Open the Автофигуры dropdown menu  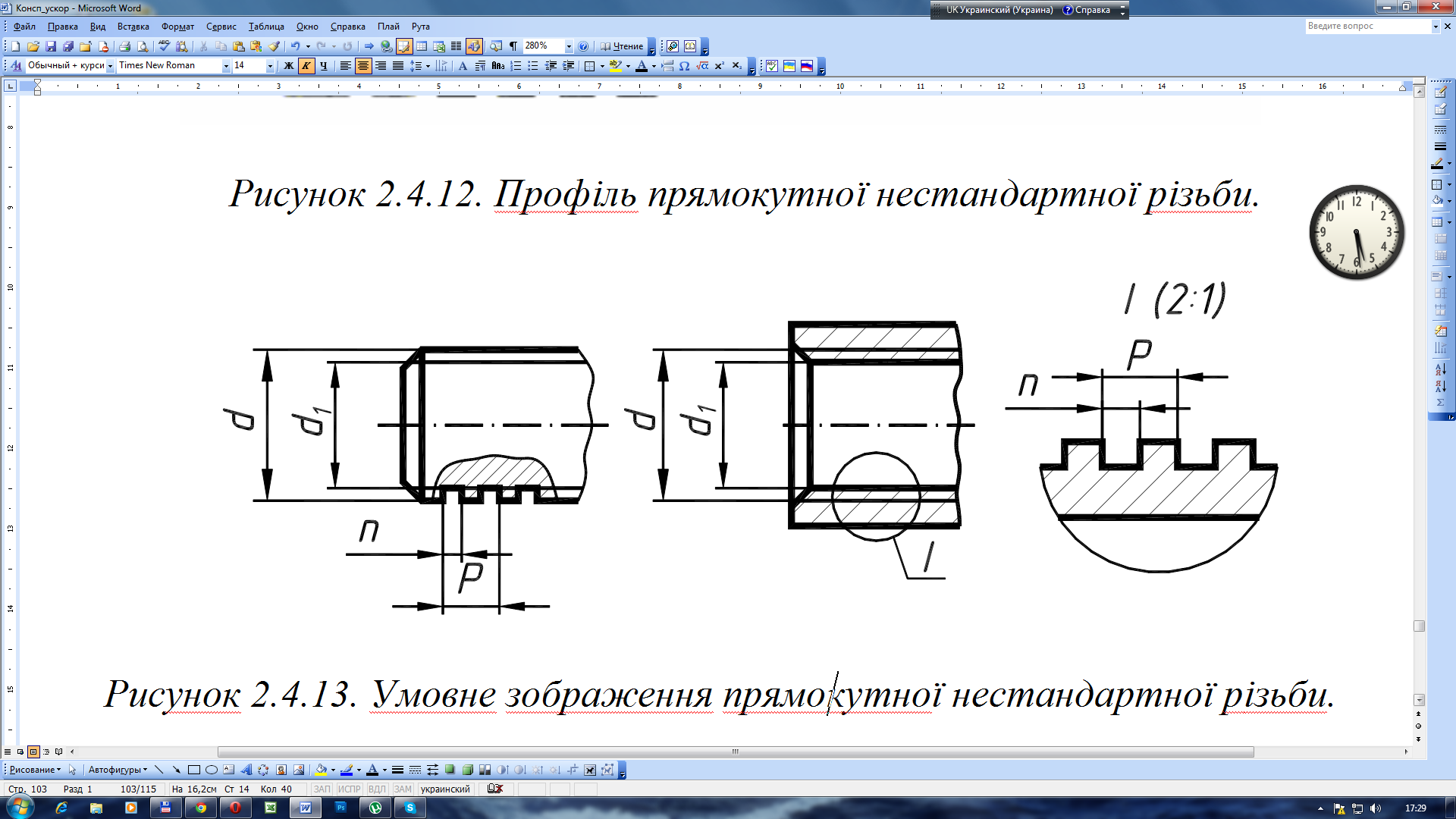point(118,770)
